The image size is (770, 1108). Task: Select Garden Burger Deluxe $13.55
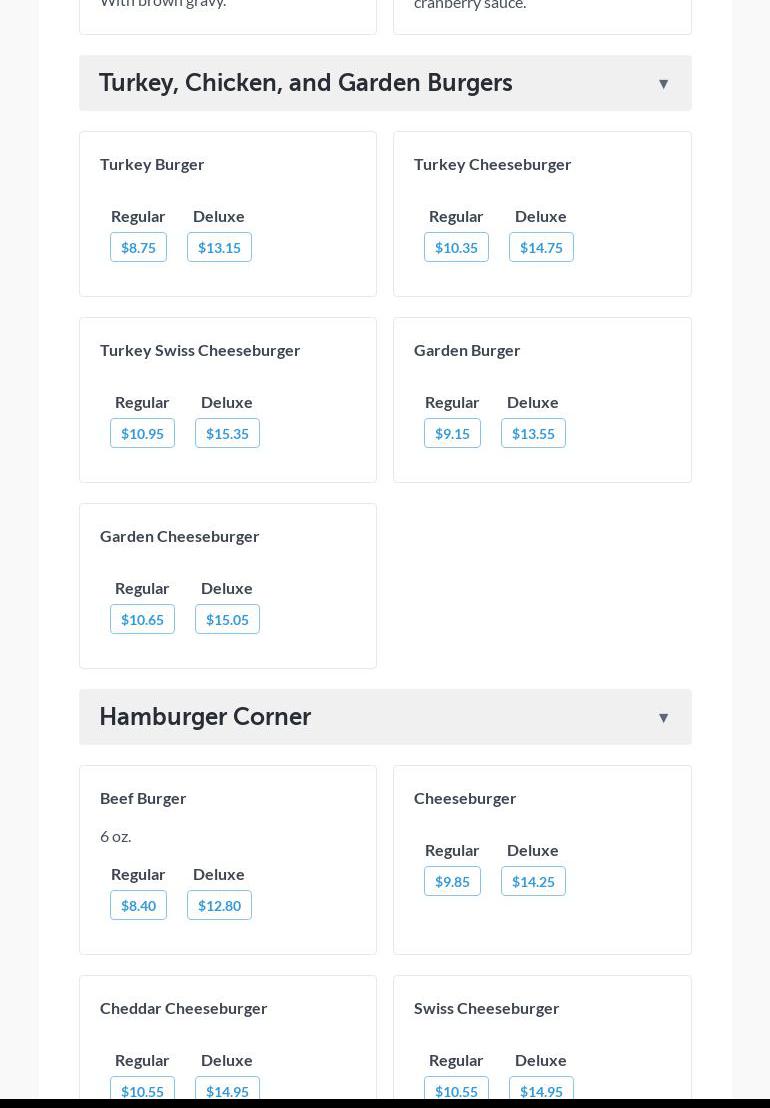(x=533, y=433)
